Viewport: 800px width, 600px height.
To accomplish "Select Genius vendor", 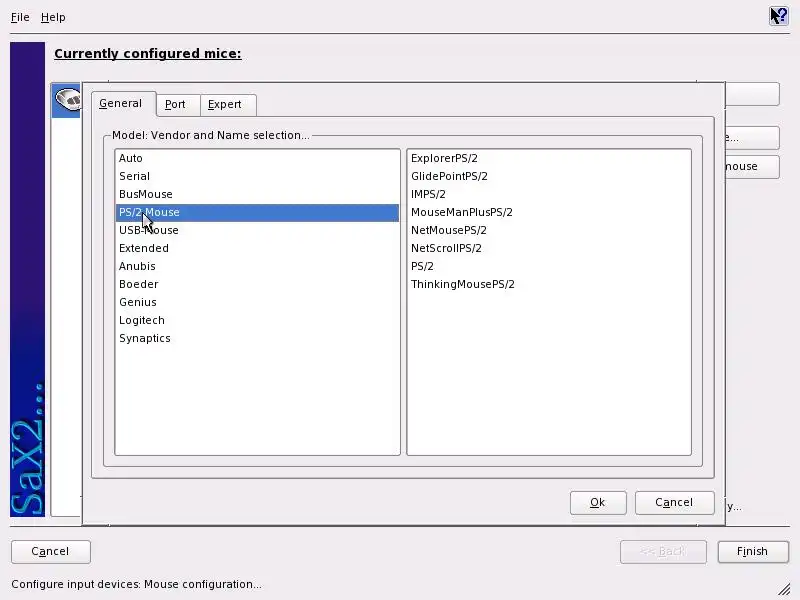I will tap(257, 303).
